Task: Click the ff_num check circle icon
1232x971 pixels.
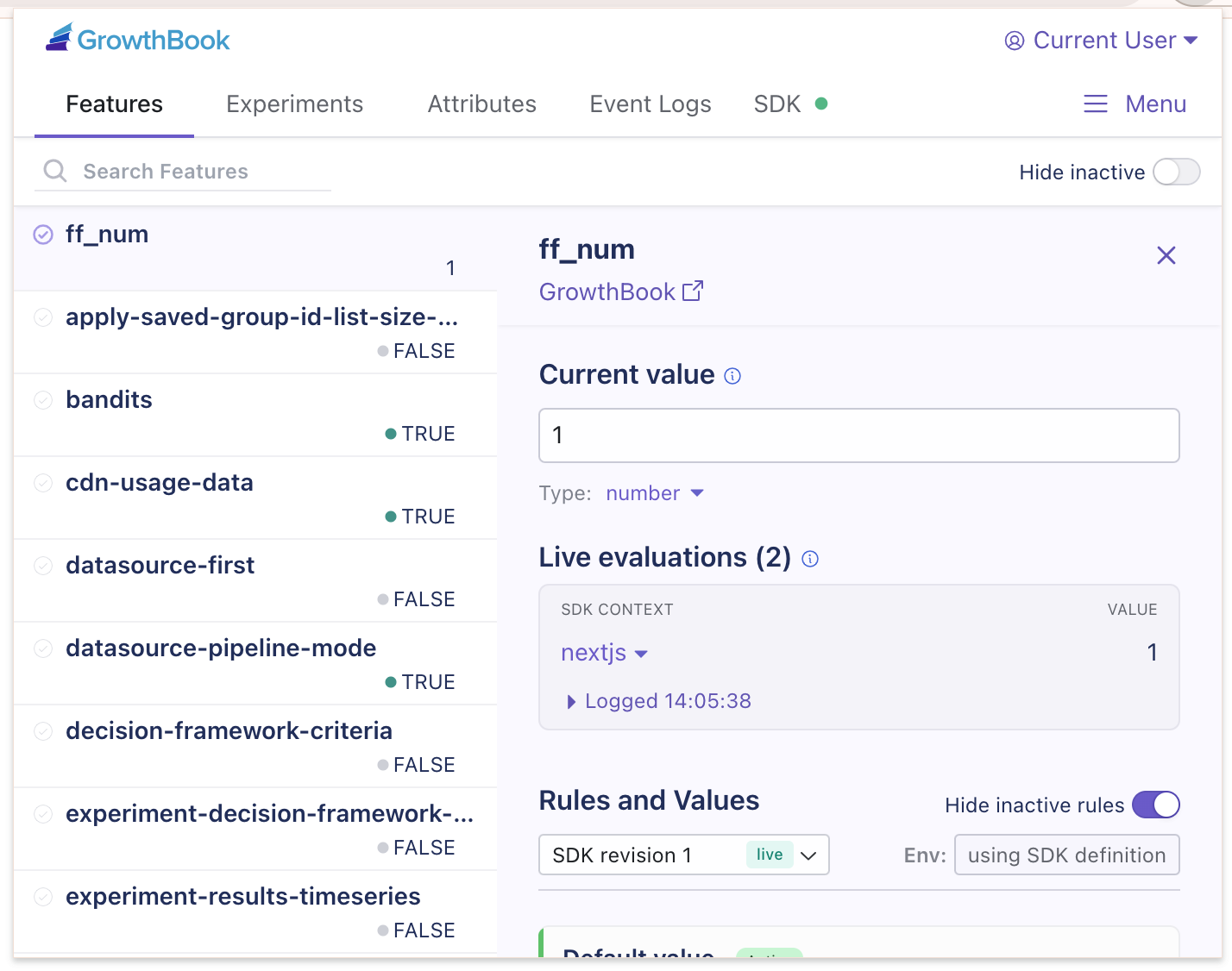Action: coord(43,235)
